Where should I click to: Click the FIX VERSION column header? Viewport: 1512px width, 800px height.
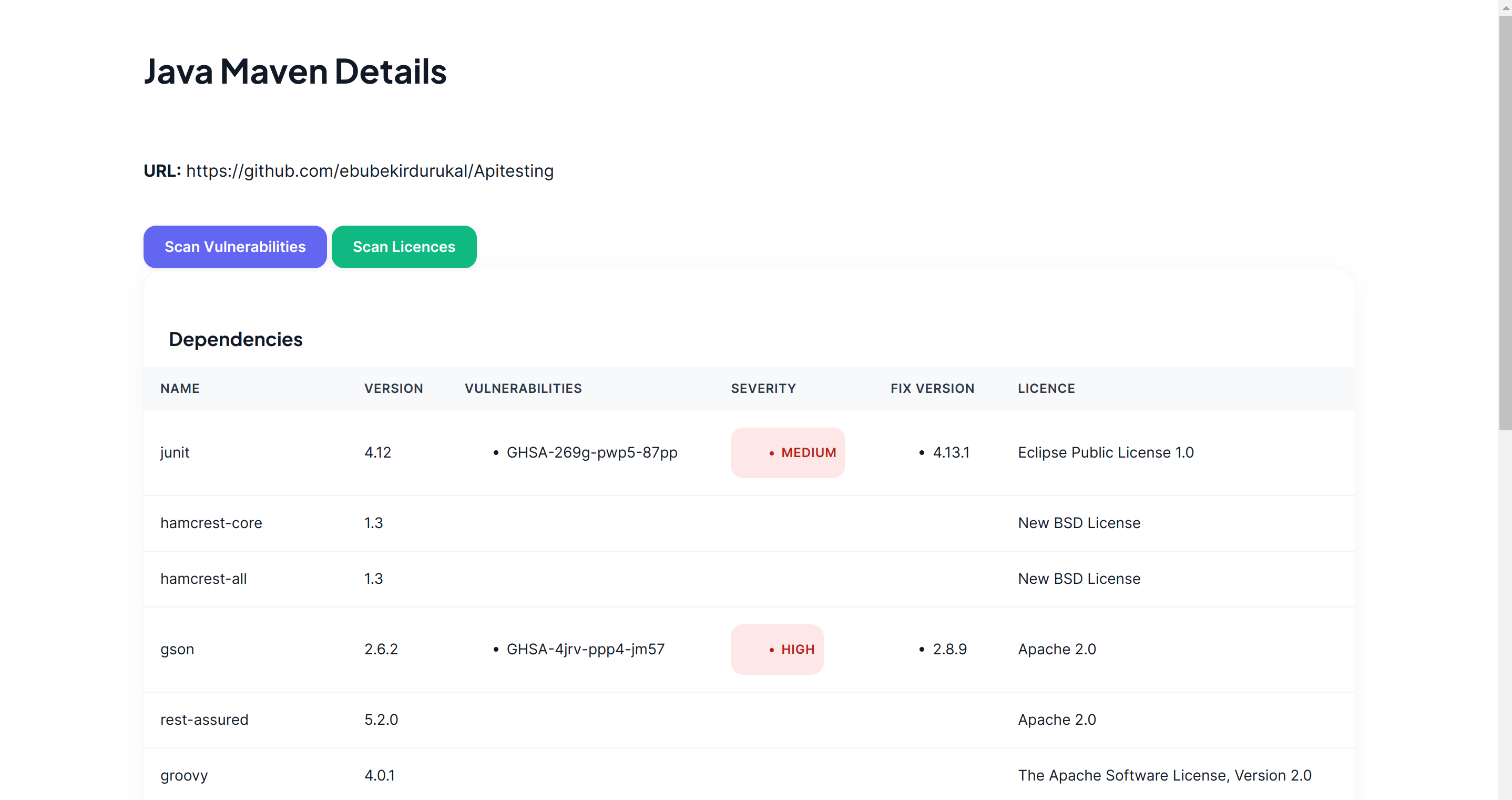coord(932,388)
